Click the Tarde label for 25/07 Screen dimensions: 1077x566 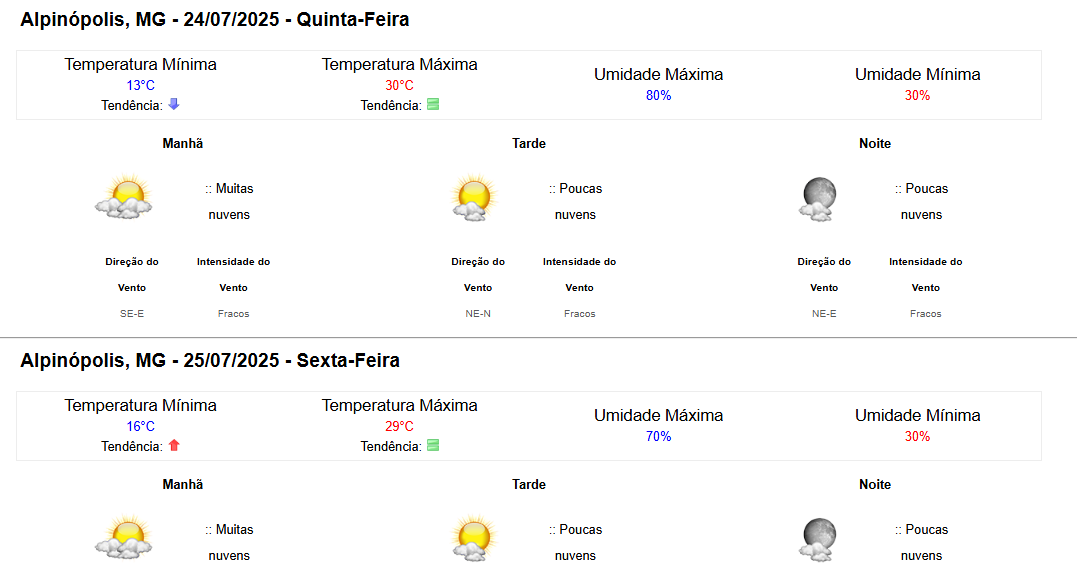tap(529, 484)
